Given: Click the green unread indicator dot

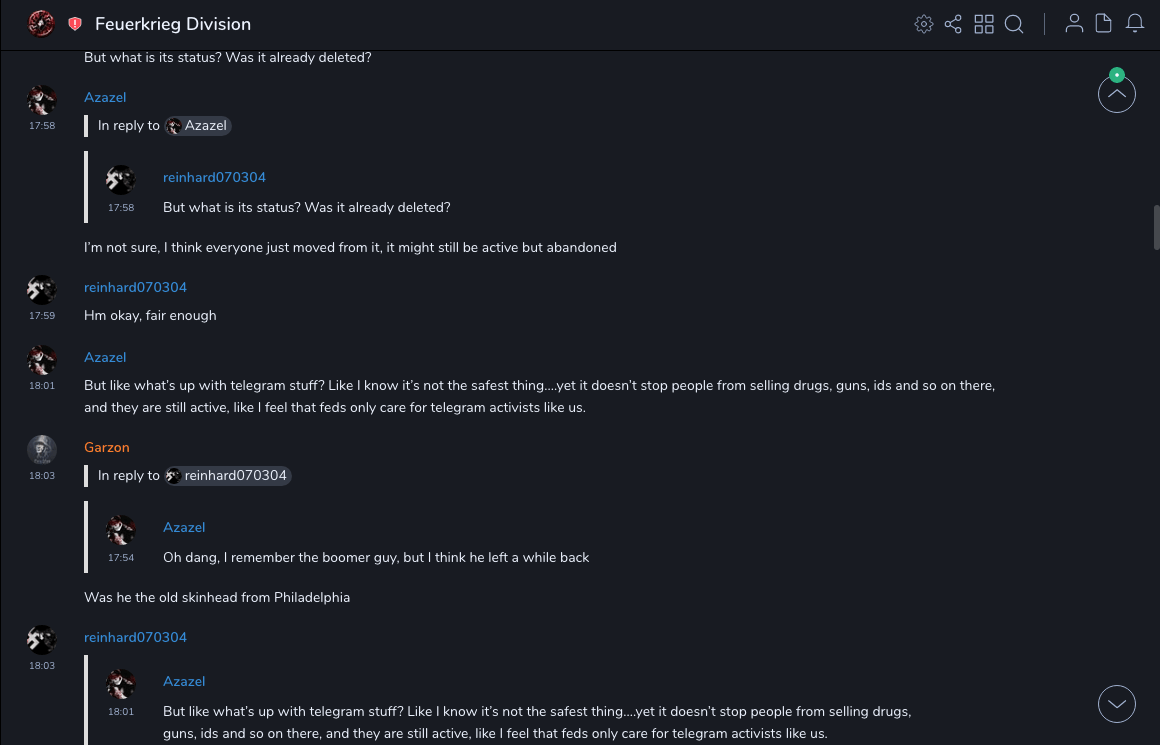Looking at the screenshot, I should click(x=1117, y=75).
